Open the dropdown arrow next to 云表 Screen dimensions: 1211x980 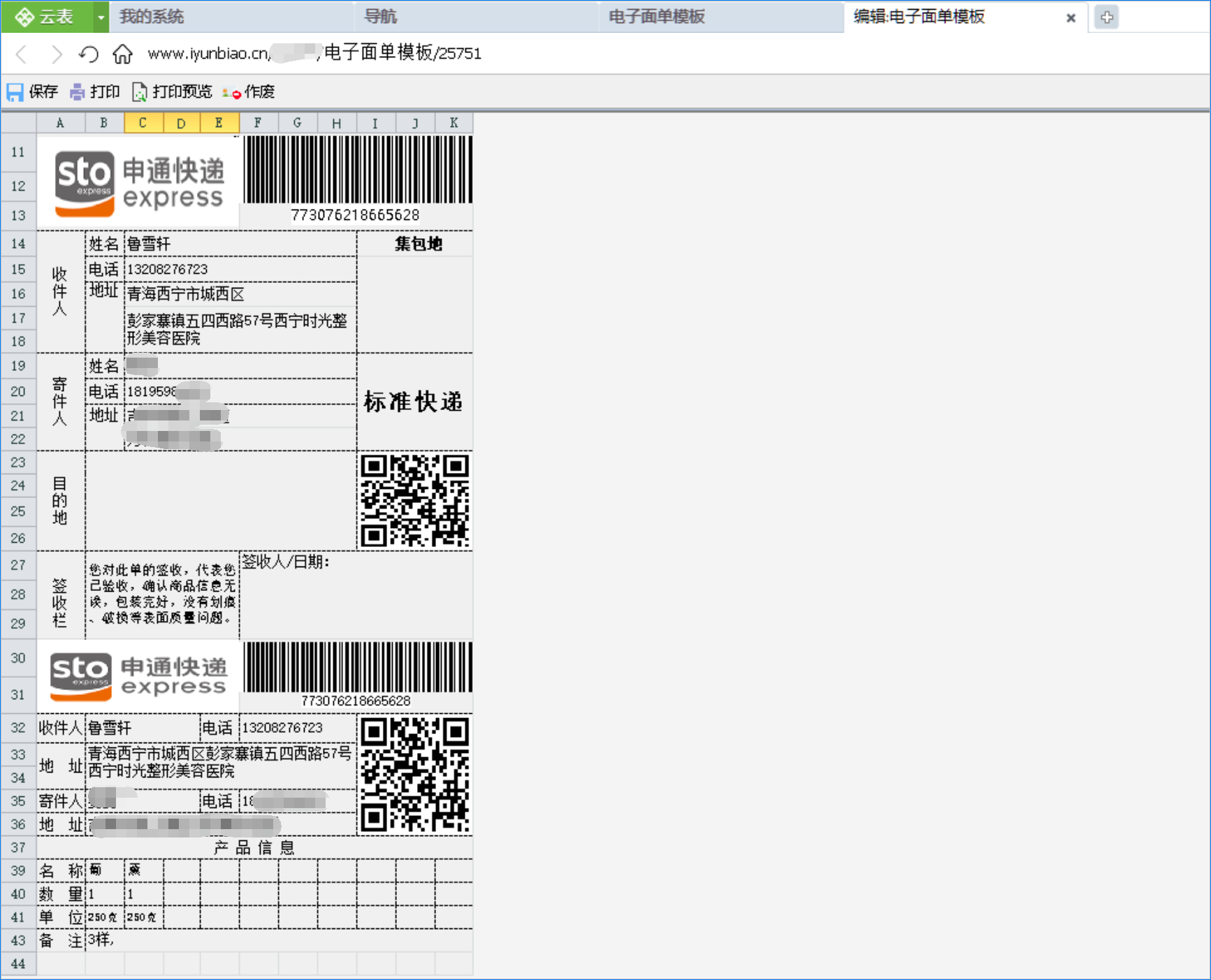[101, 17]
